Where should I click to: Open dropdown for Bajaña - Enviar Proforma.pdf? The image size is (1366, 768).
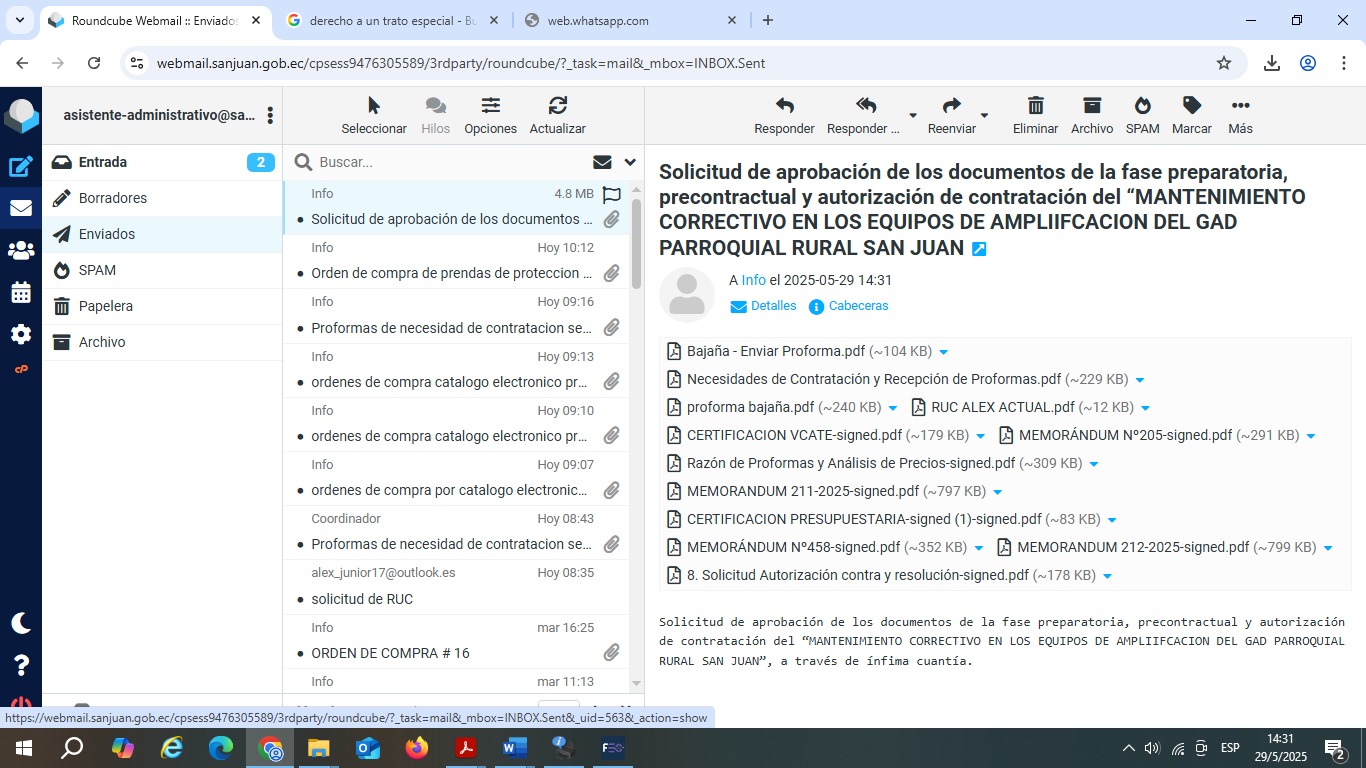(x=944, y=352)
